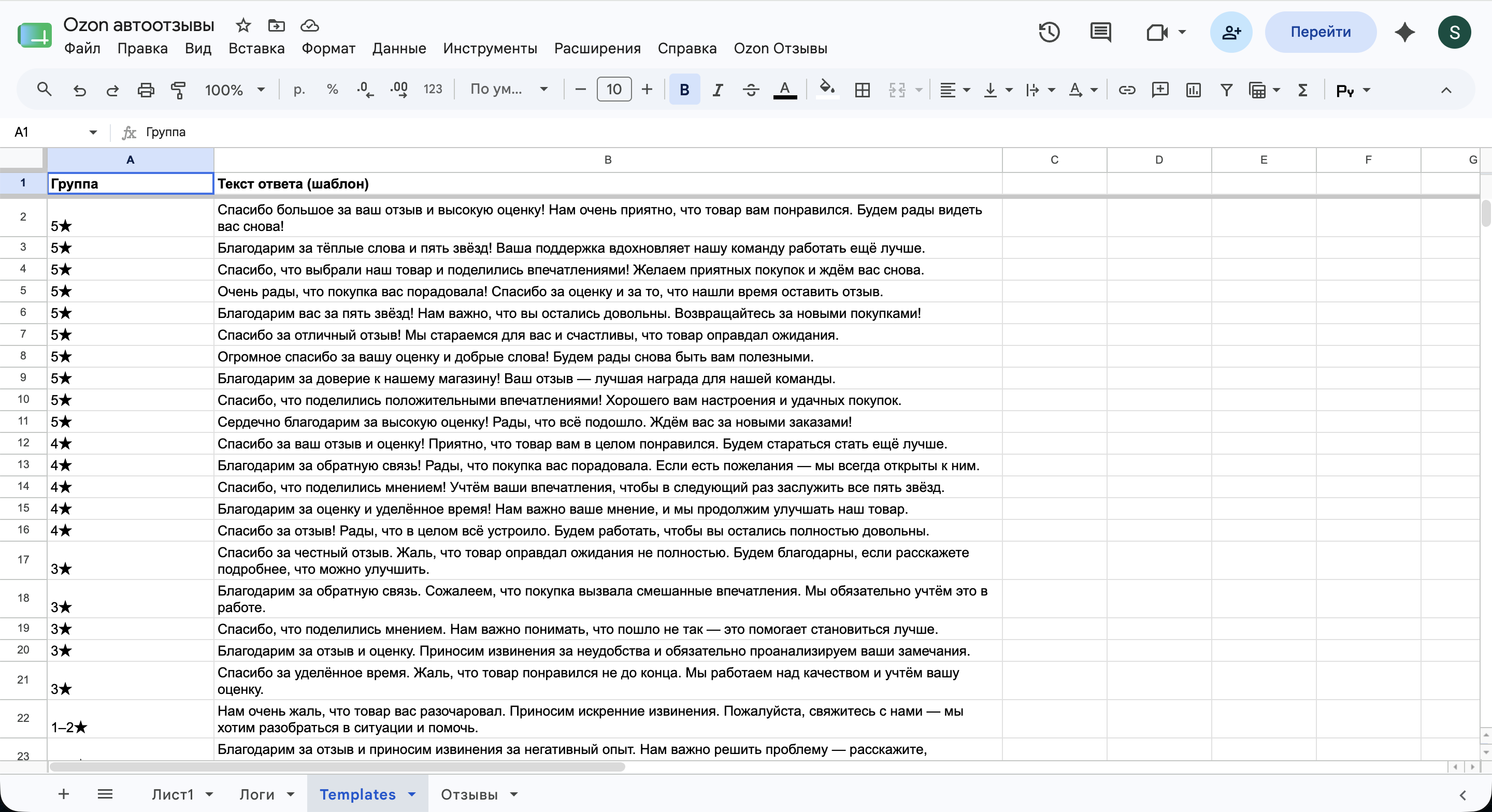Click the print icon in toolbar

pos(146,90)
